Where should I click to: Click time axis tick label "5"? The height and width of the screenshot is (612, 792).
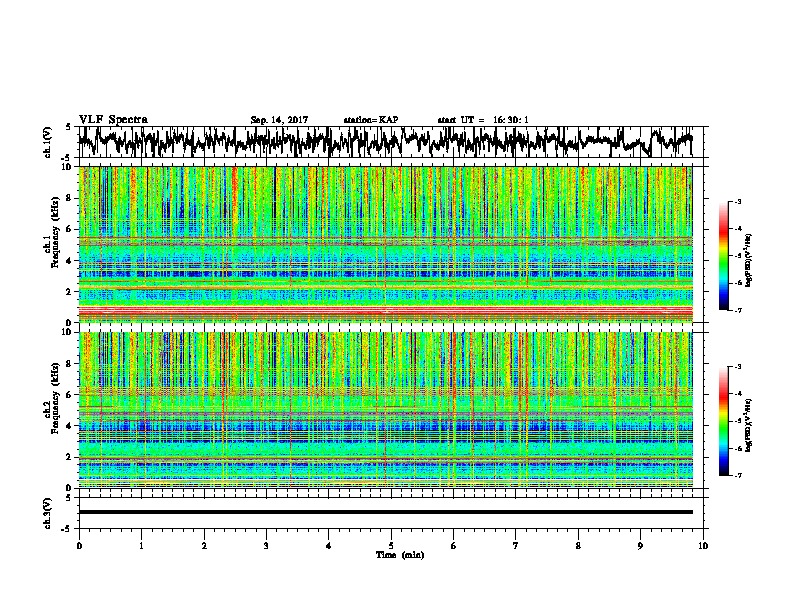(x=391, y=545)
